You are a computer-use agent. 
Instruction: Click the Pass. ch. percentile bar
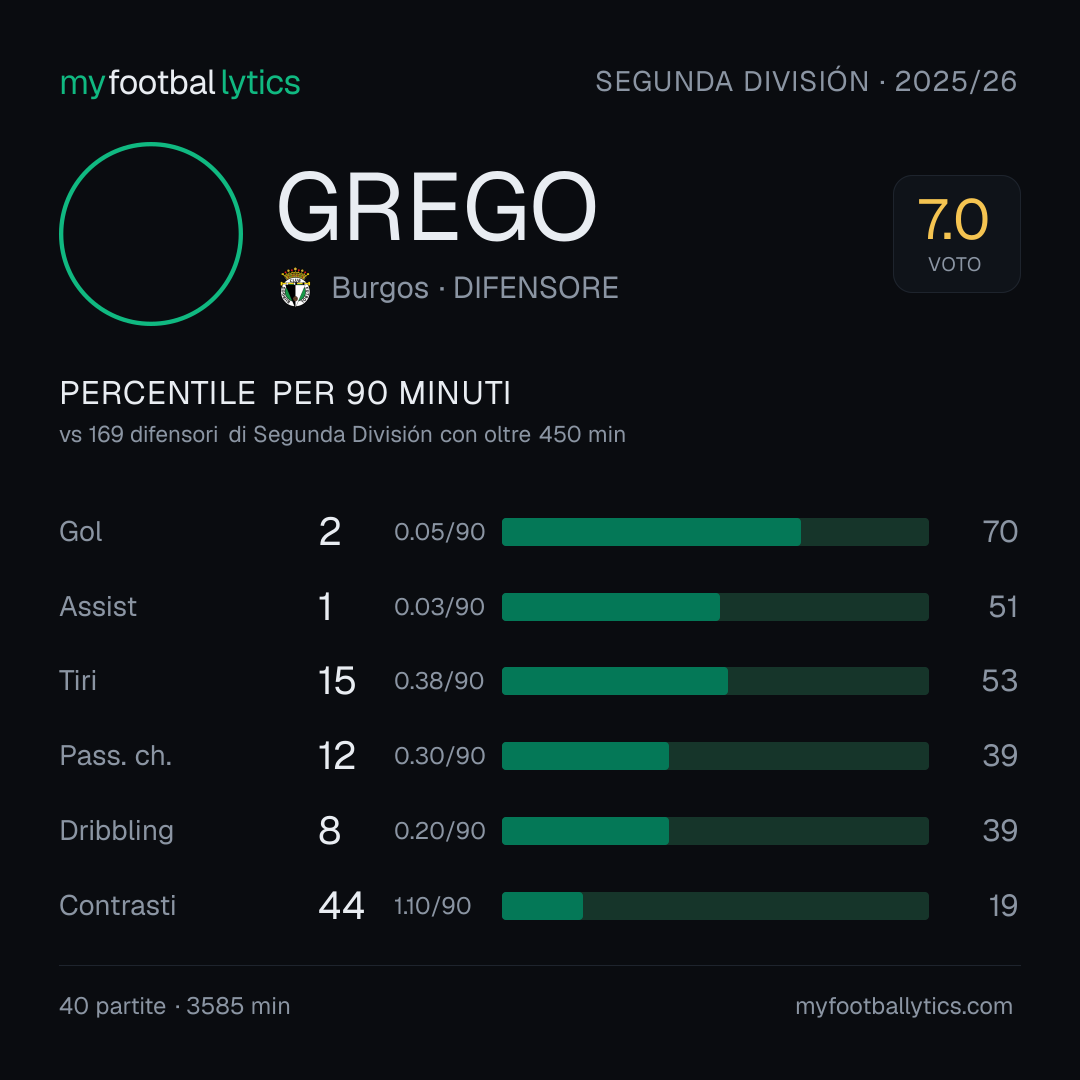(715, 756)
